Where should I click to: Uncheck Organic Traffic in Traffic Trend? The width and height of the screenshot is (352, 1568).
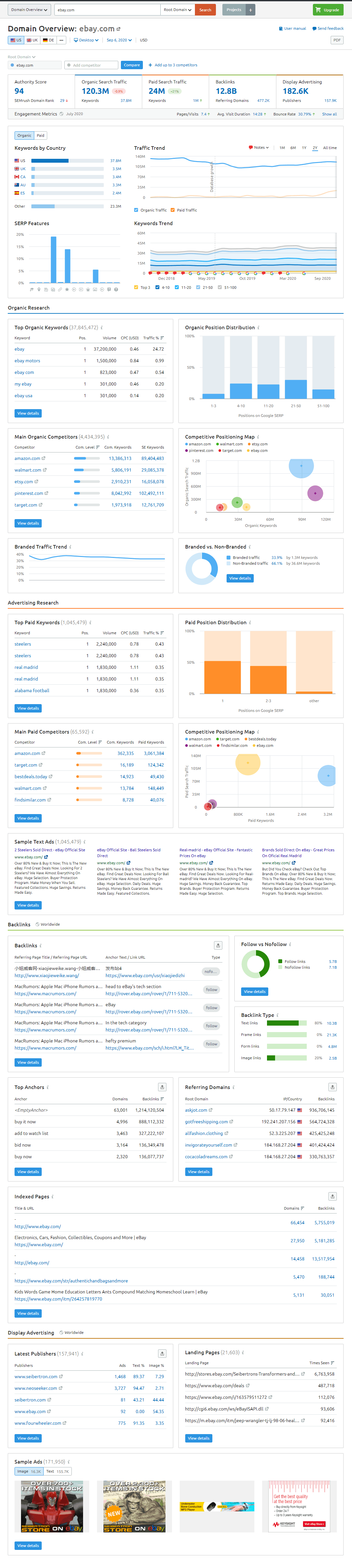136,210
